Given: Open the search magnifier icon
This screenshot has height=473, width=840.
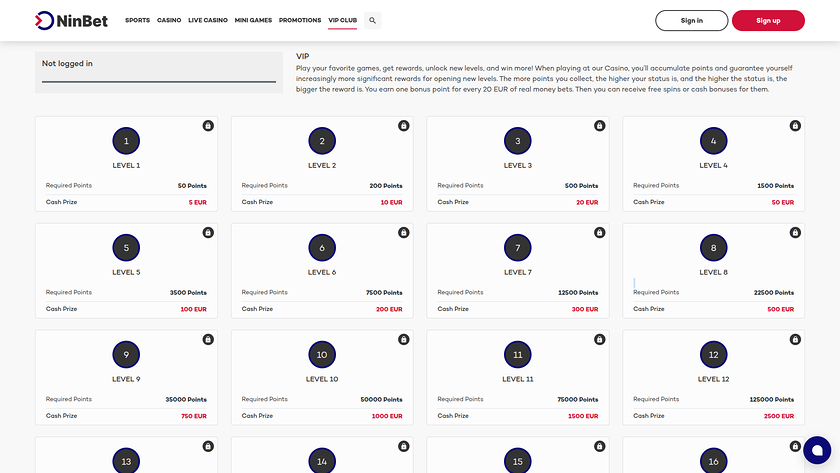Looking at the screenshot, I should coord(373,20).
